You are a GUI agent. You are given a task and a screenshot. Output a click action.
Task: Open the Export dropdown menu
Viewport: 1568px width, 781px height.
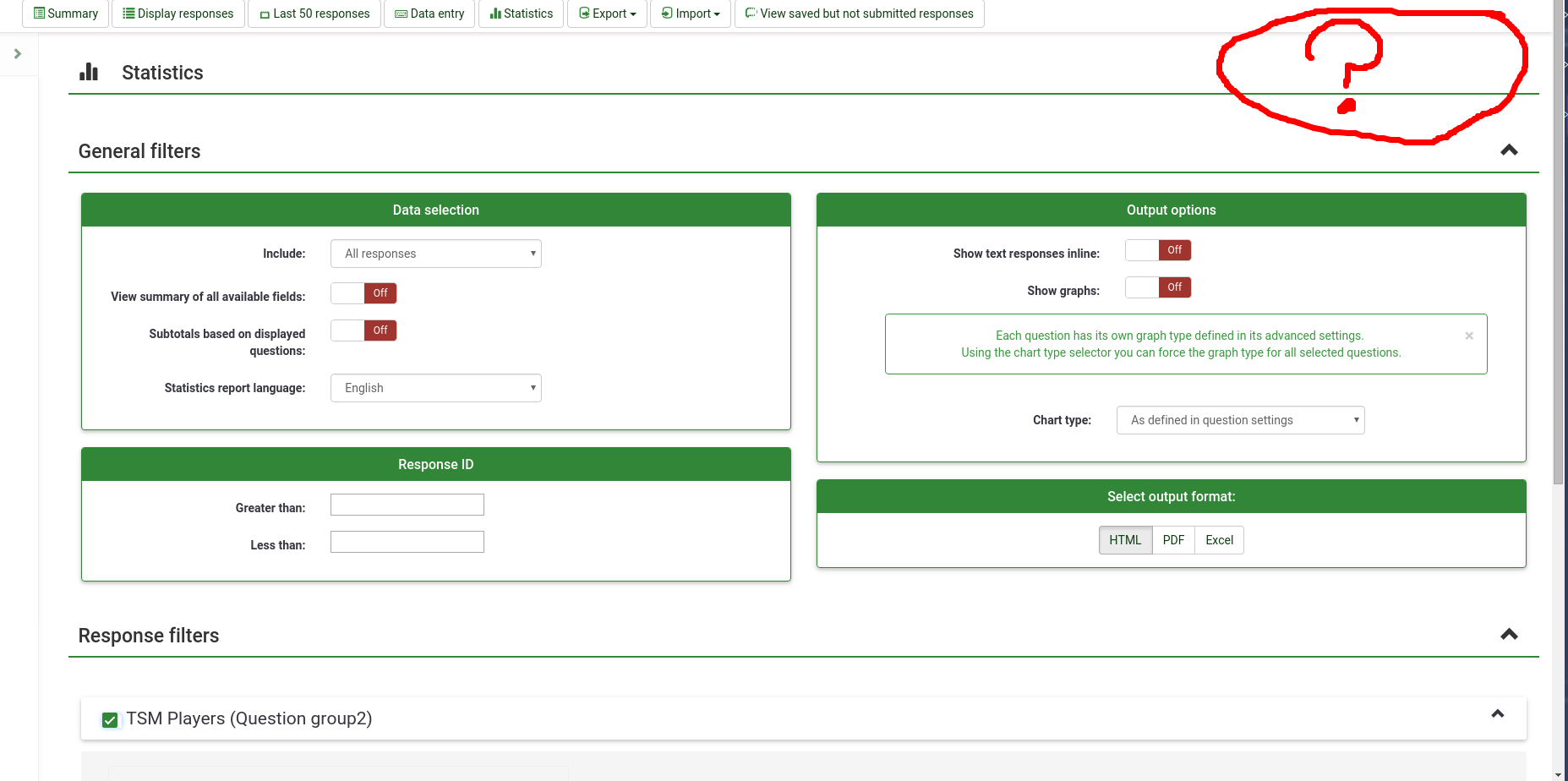coord(607,14)
